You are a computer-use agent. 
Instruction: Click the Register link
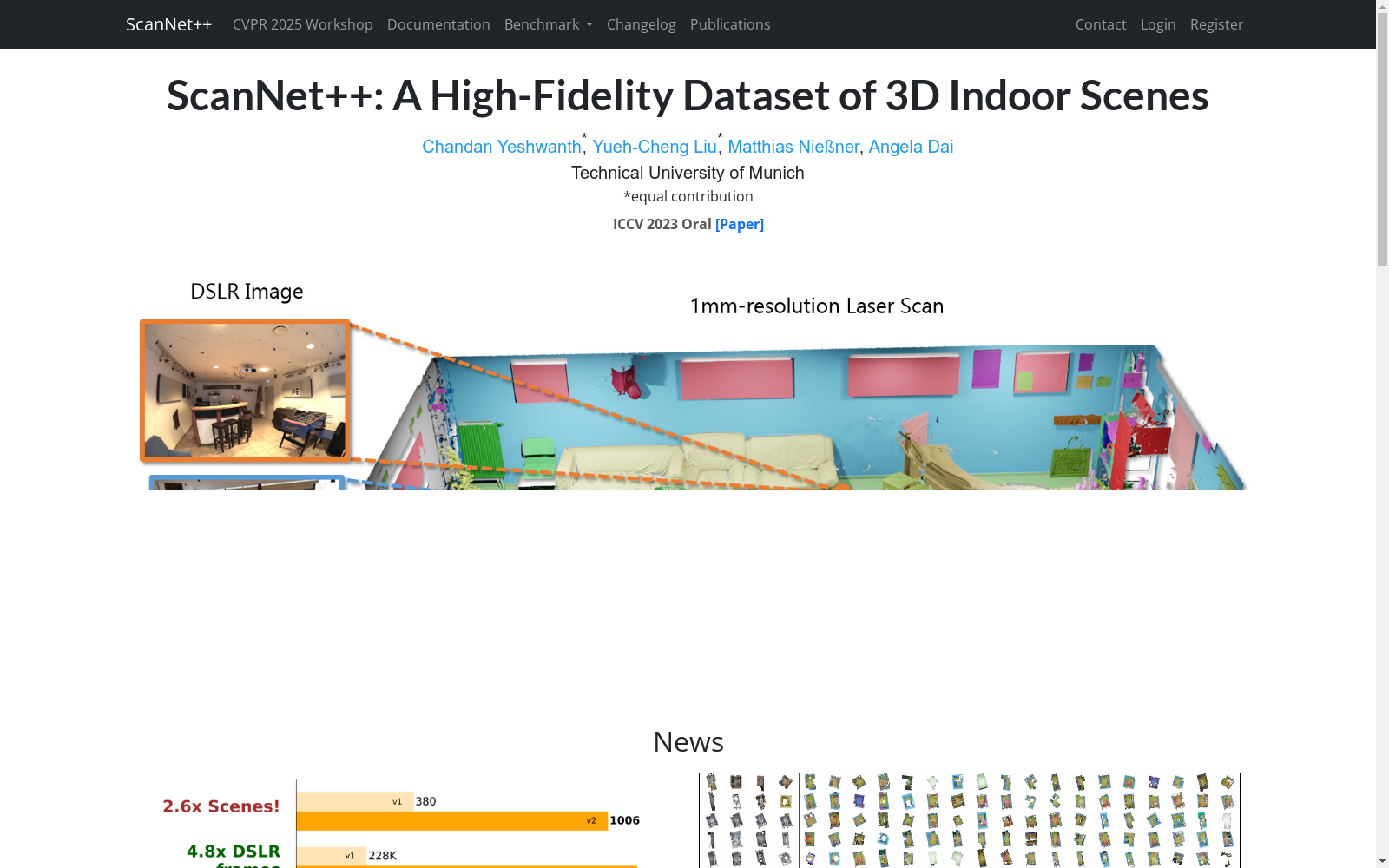click(x=1215, y=24)
